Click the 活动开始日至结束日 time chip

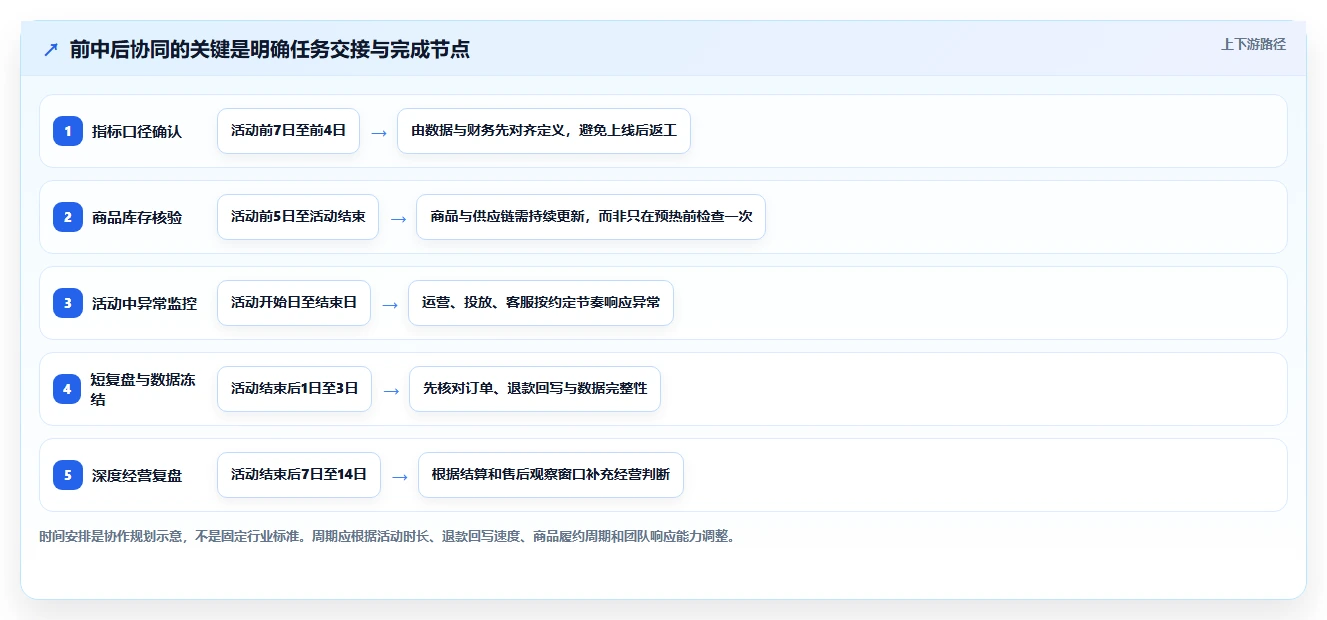pyautogui.click(x=294, y=303)
